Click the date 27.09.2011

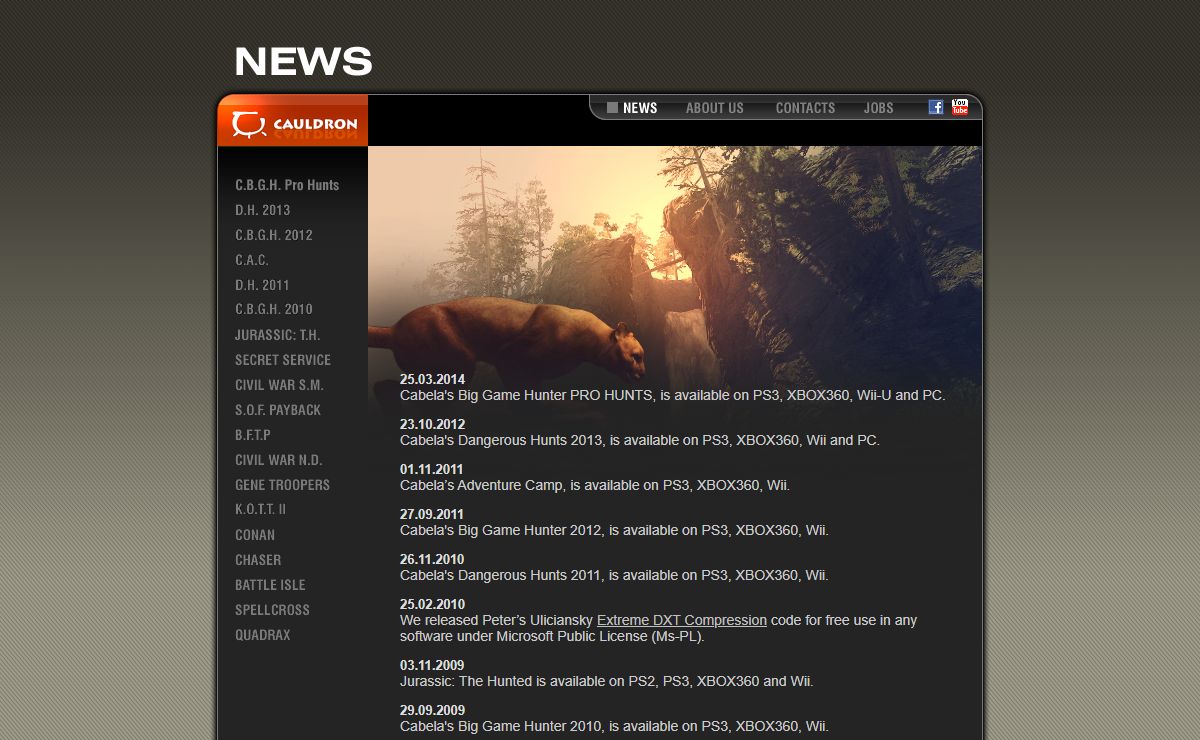coord(432,514)
